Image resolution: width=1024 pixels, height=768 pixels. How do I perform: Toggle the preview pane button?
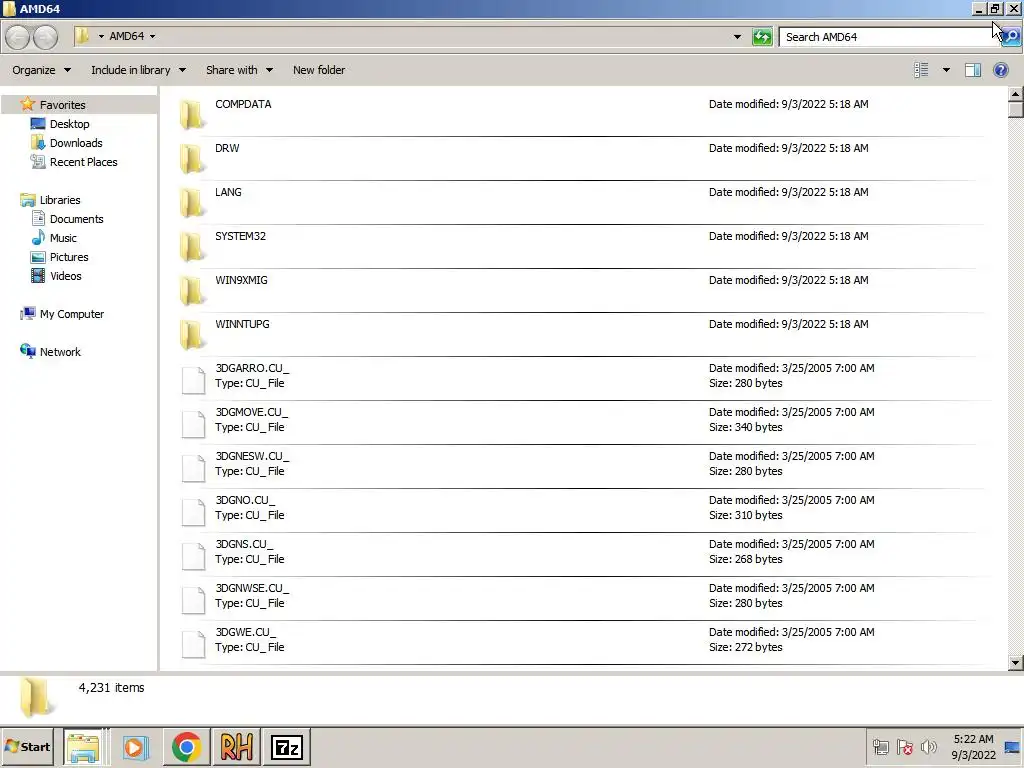tap(972, 70)
